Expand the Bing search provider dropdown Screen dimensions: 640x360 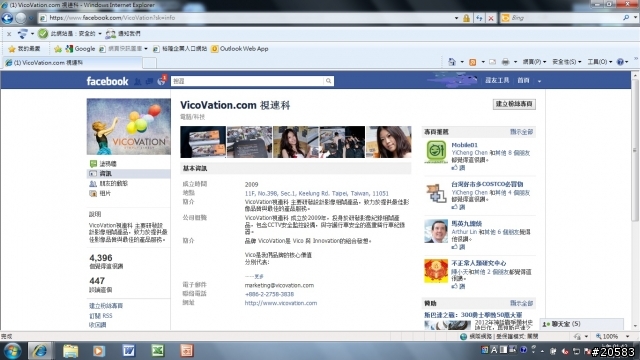click(635, 18)
